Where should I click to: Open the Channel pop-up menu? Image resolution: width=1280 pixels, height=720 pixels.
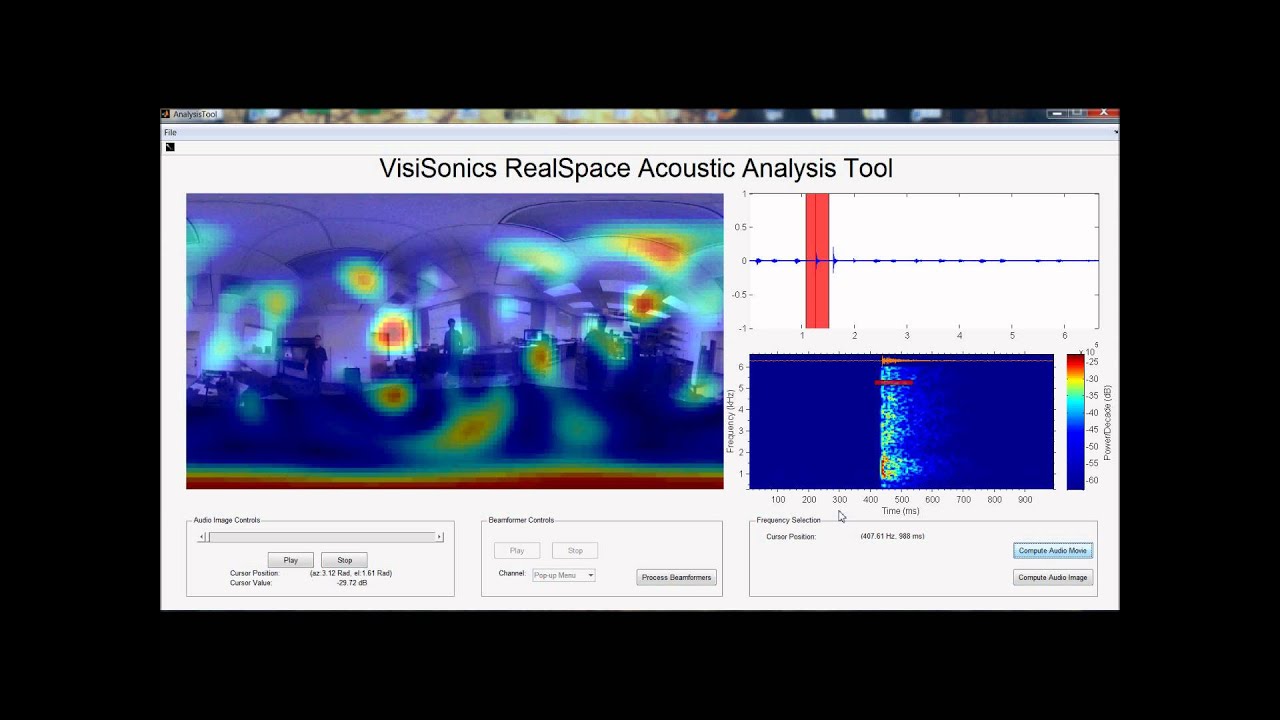click(563, 575)
